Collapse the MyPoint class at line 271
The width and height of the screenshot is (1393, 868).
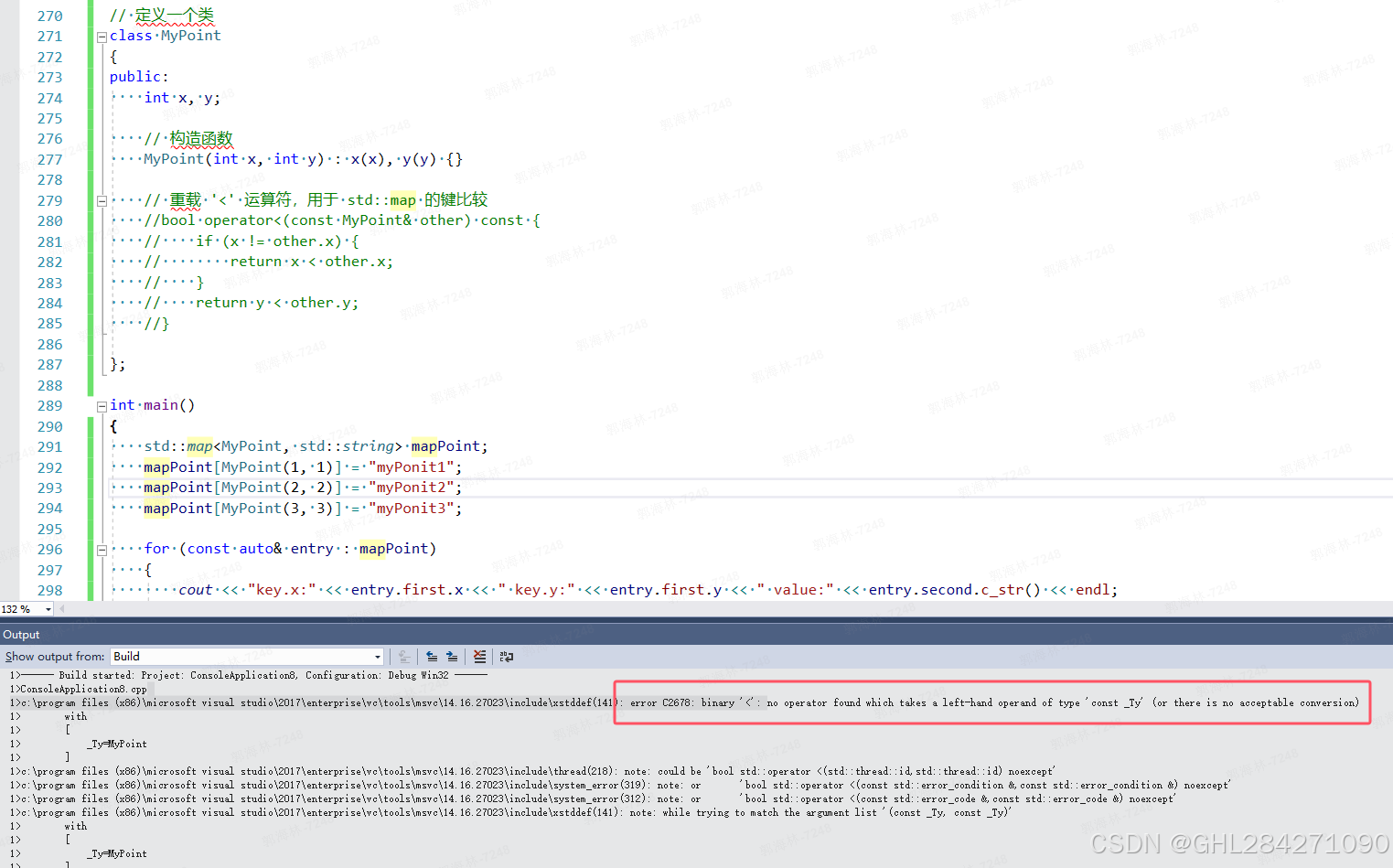click(102, 36)
